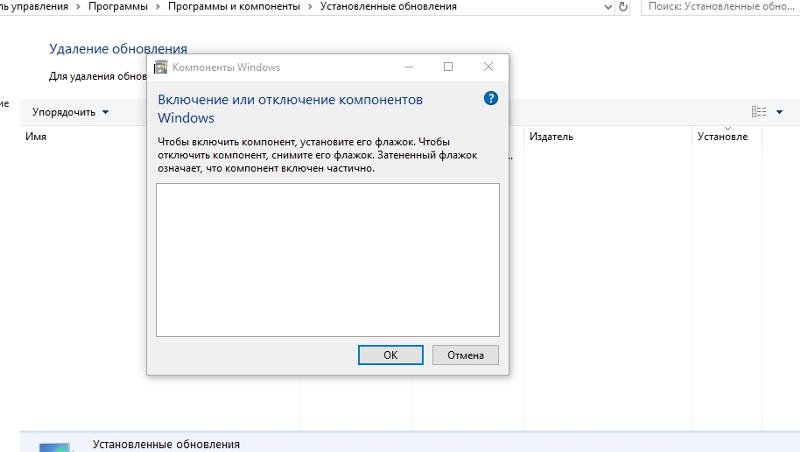Sort by the Издатель column header

(x=551, y=137)
